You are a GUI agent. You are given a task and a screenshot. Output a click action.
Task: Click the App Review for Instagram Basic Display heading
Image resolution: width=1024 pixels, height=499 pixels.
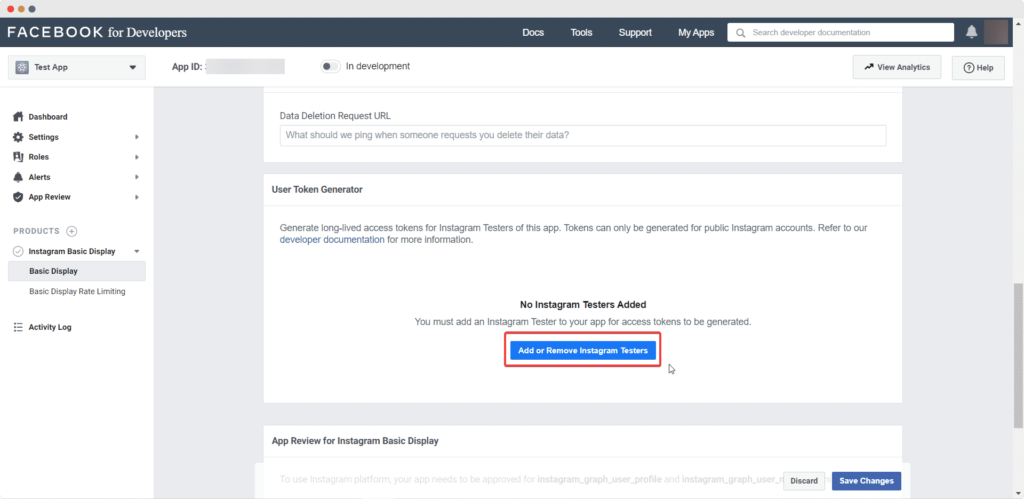355,441
